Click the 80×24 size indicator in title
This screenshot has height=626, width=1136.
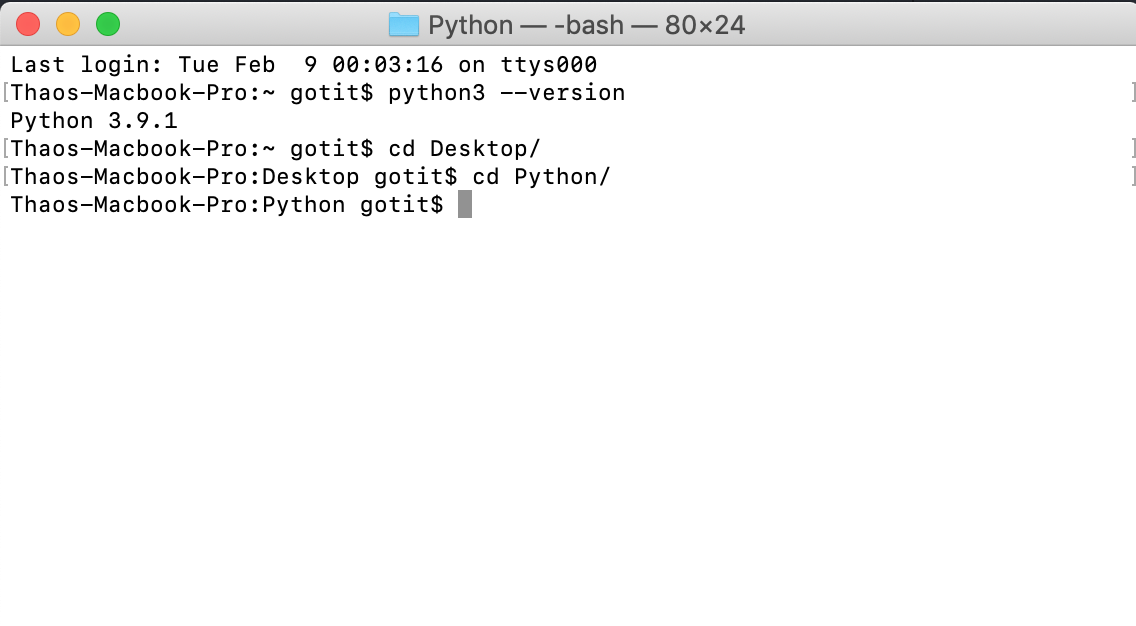tap(704, 25)
